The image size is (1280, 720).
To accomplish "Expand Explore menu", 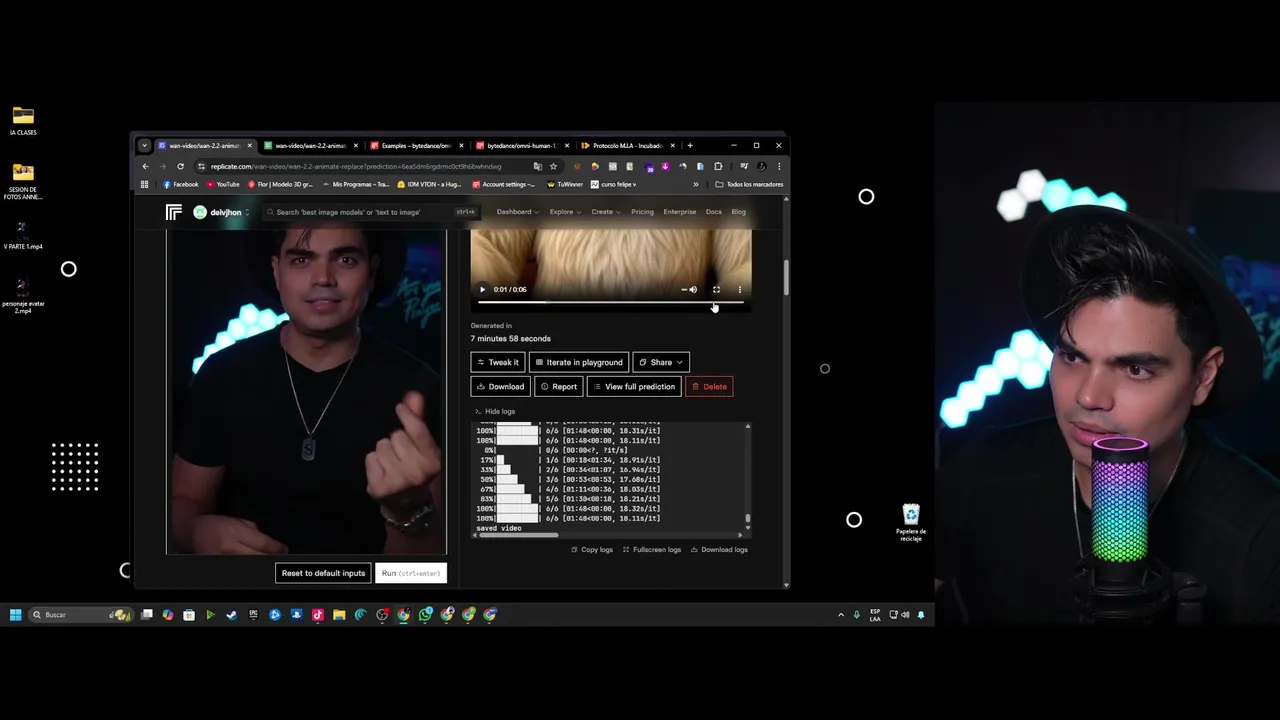I will coord(564,212).
